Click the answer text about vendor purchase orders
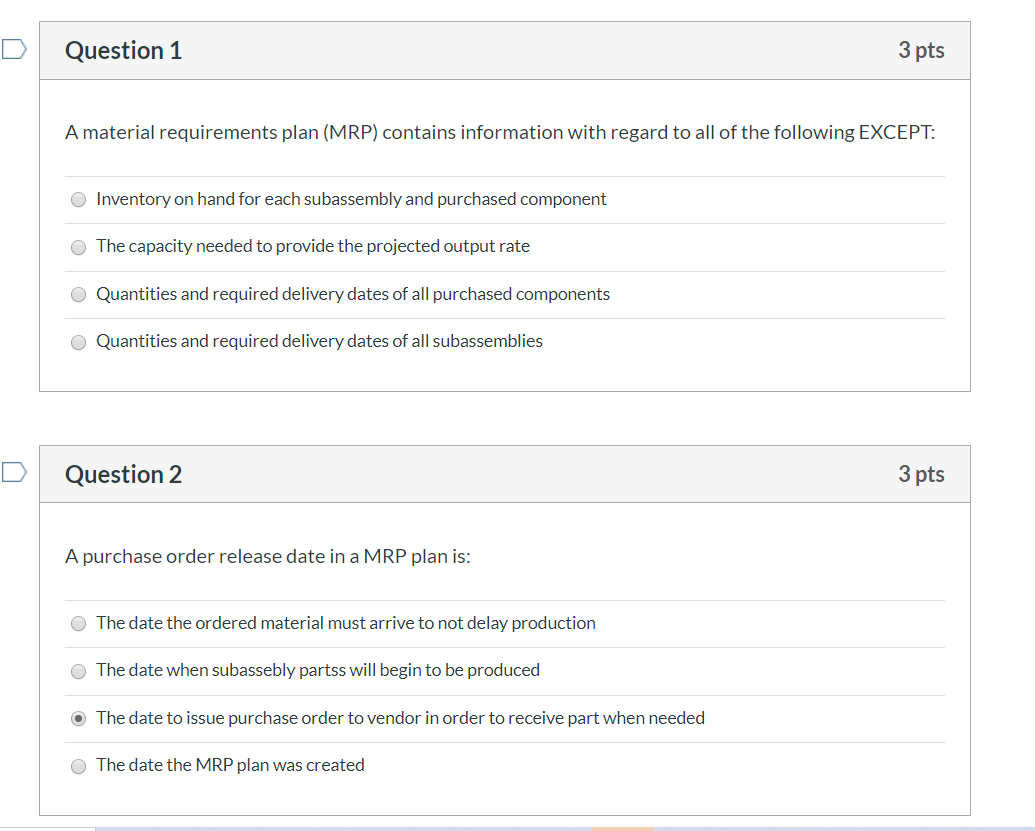This screenshot has height=831, width=1035. [400, 717]
